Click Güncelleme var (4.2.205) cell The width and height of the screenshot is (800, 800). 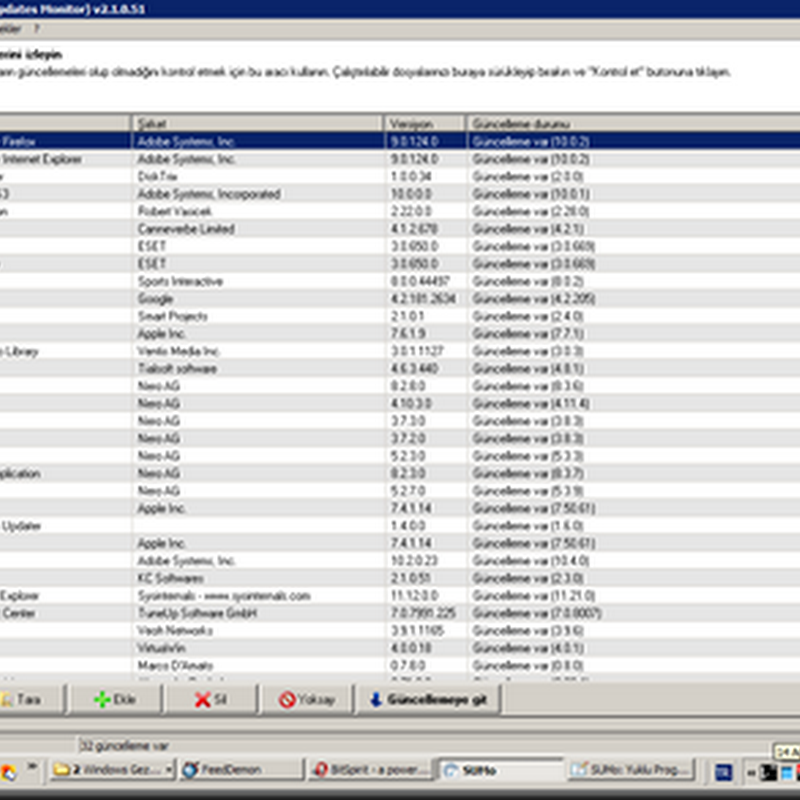coord(633,298)
